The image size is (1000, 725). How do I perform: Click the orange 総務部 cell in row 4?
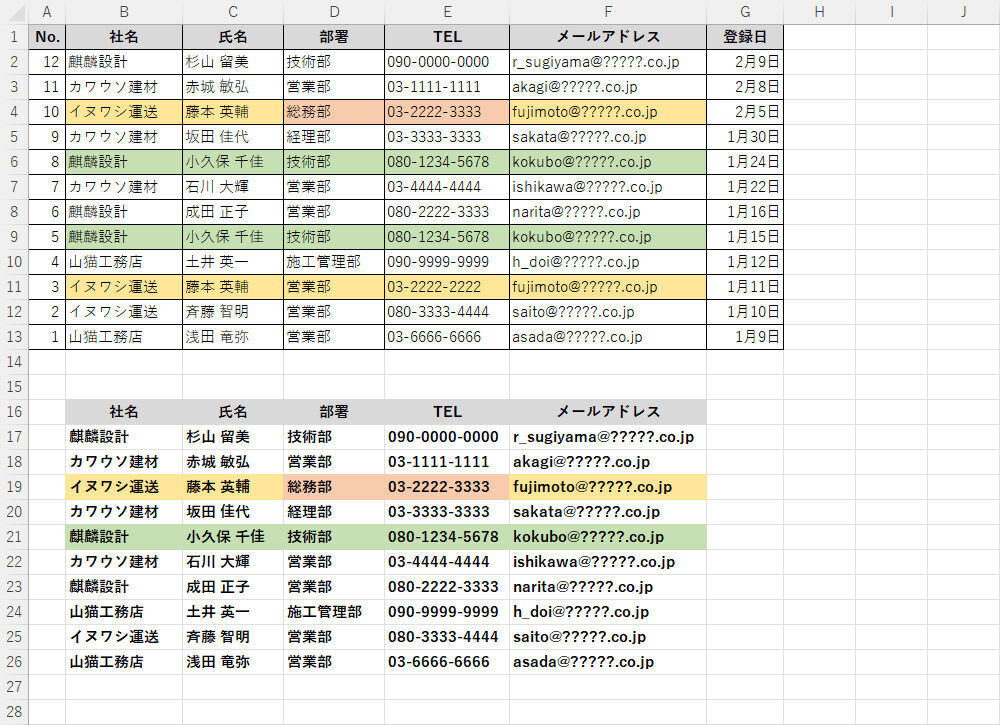(x=334, y=112)
